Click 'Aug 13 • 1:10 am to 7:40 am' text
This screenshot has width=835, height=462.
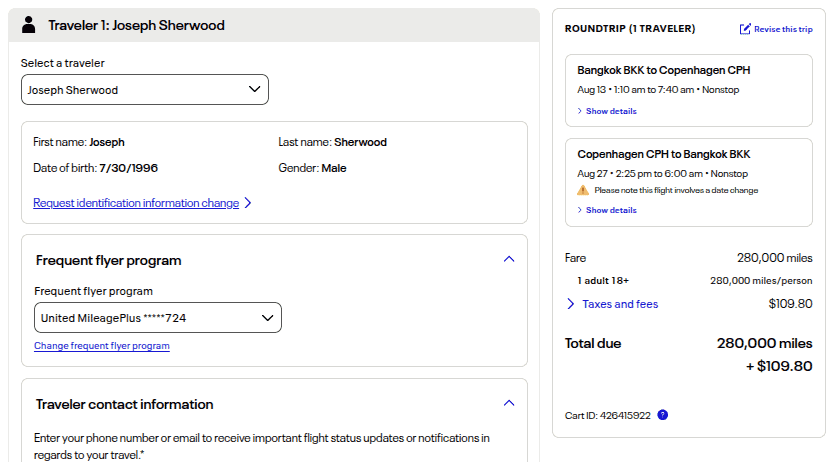point(635,90)
